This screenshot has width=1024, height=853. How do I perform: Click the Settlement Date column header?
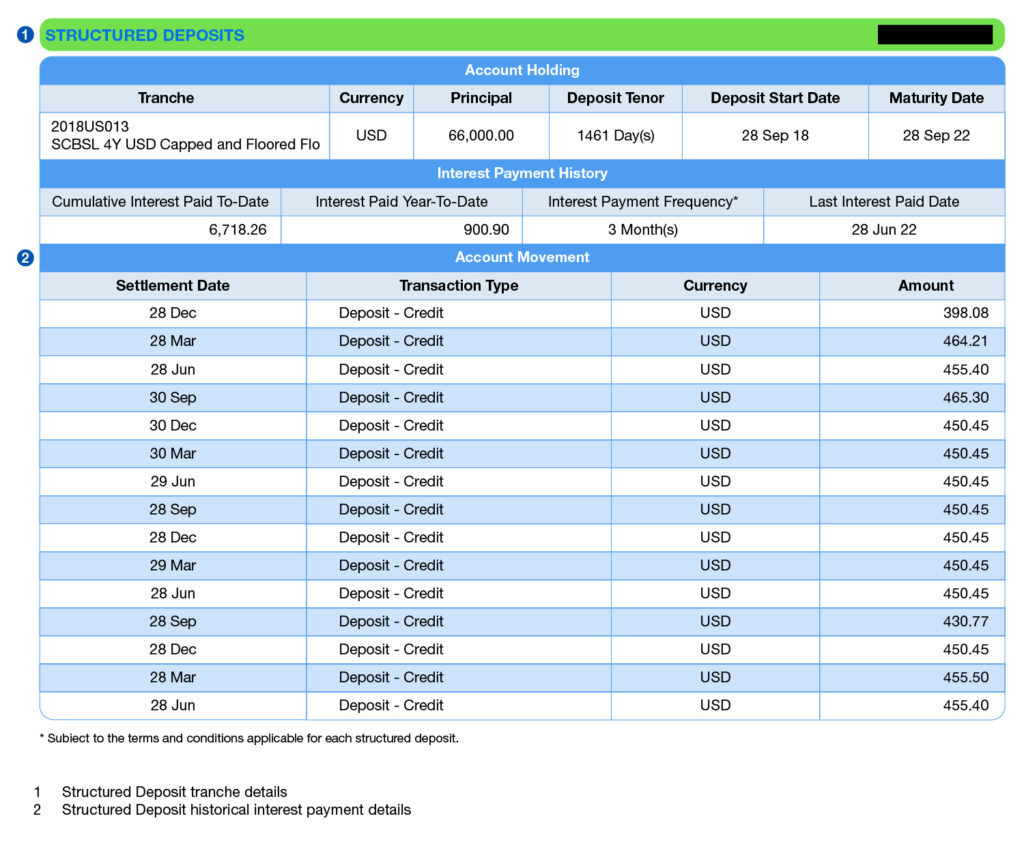172,285
